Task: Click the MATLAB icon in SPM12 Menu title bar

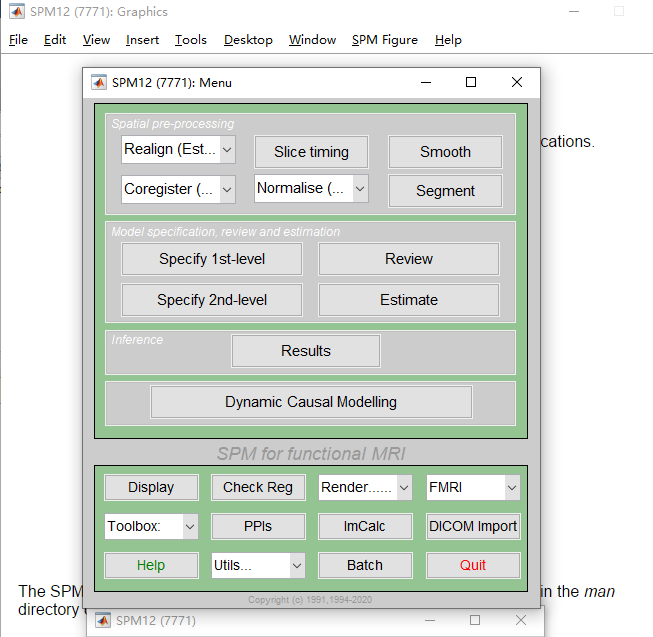Action: [99, 82]
